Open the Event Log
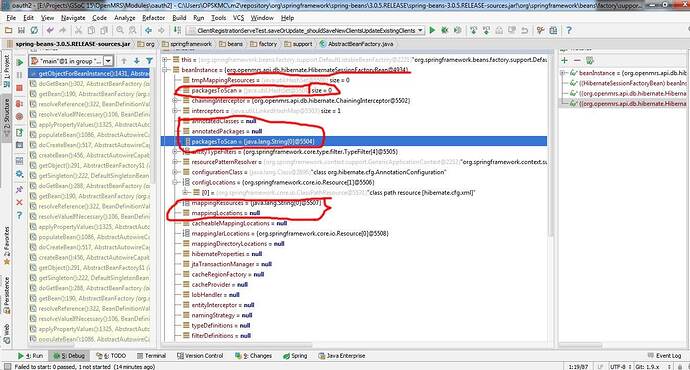This screenshot has height=370, width=690. [x=664, y=355]
